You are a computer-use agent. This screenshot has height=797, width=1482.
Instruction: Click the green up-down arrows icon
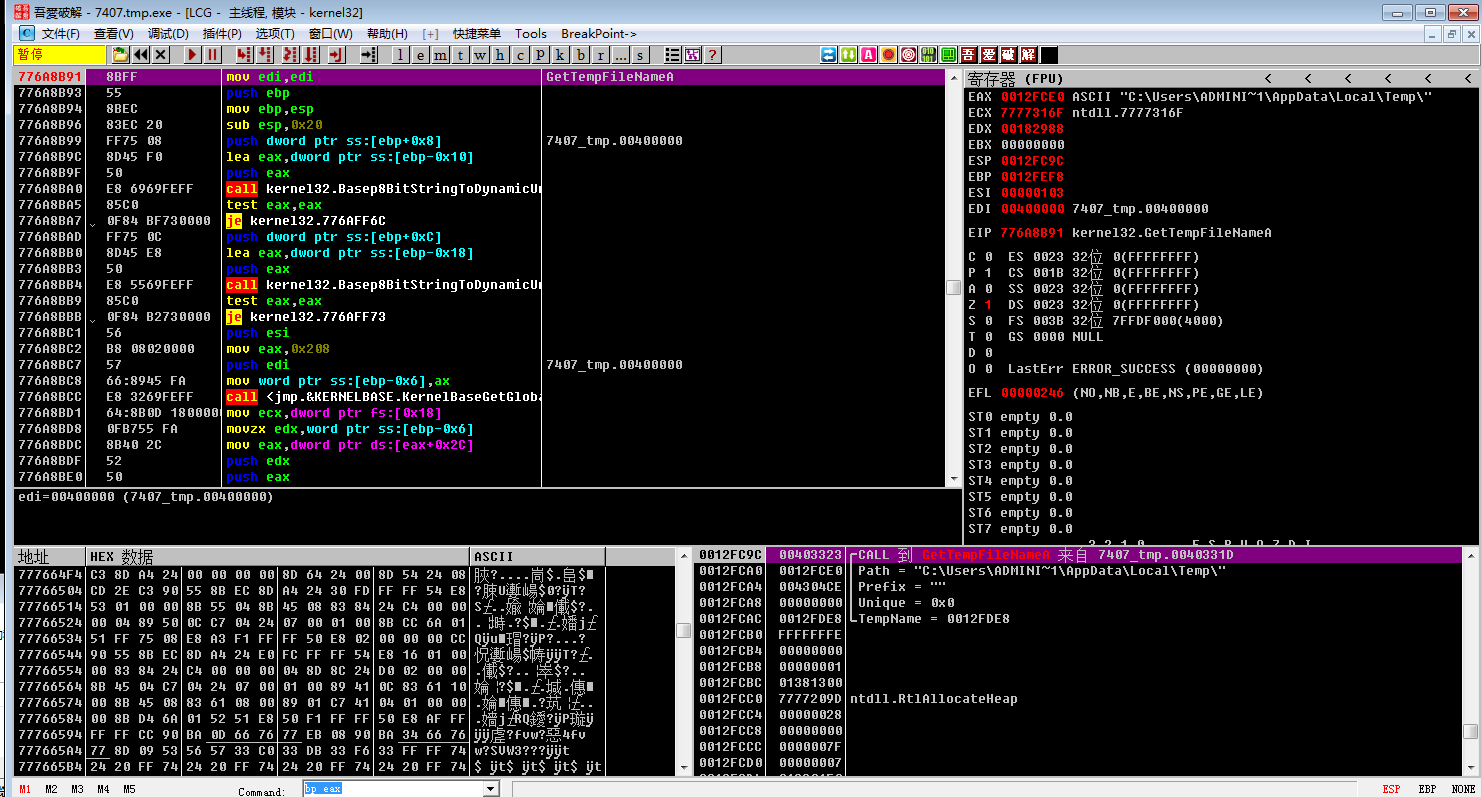click(849, 55)
